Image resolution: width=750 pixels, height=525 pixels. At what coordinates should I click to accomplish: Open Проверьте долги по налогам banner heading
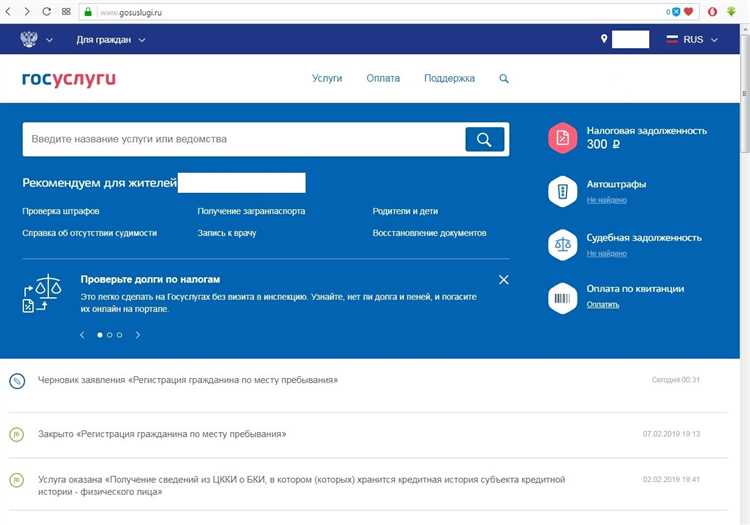(x=150, y=279)
